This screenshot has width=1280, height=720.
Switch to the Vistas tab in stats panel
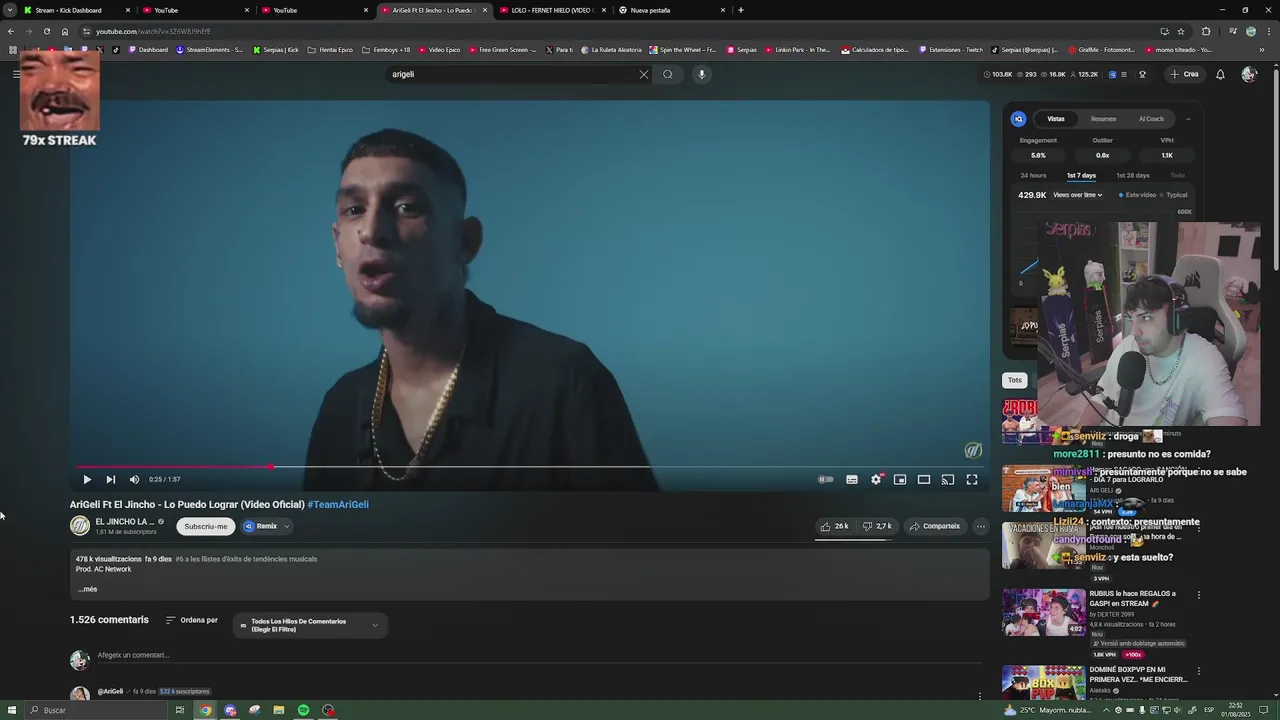pos(1056,119)
